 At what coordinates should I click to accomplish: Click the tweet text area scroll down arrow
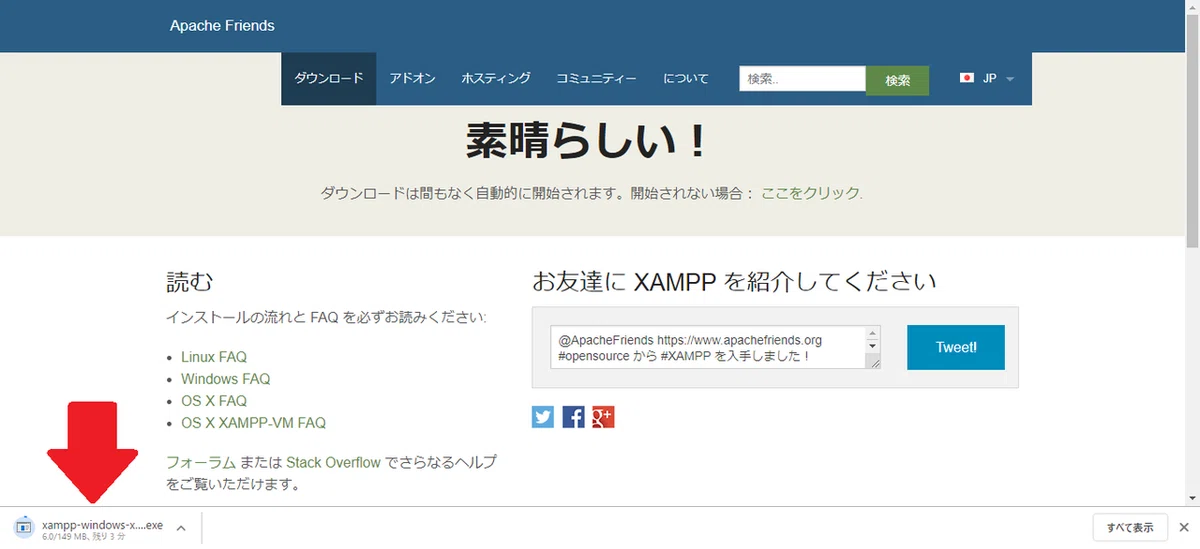873,346
